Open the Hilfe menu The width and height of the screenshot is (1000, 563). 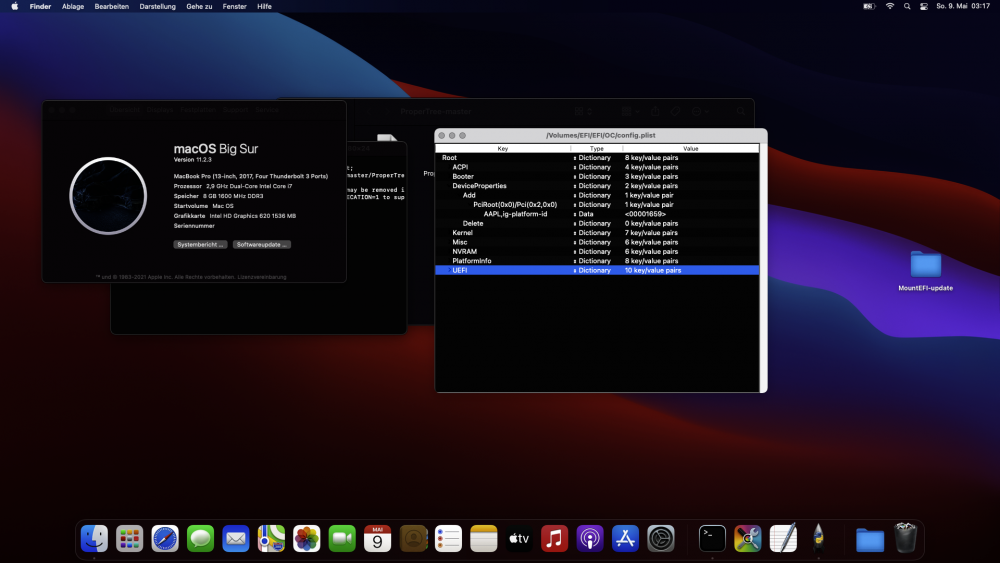point(264,6)
